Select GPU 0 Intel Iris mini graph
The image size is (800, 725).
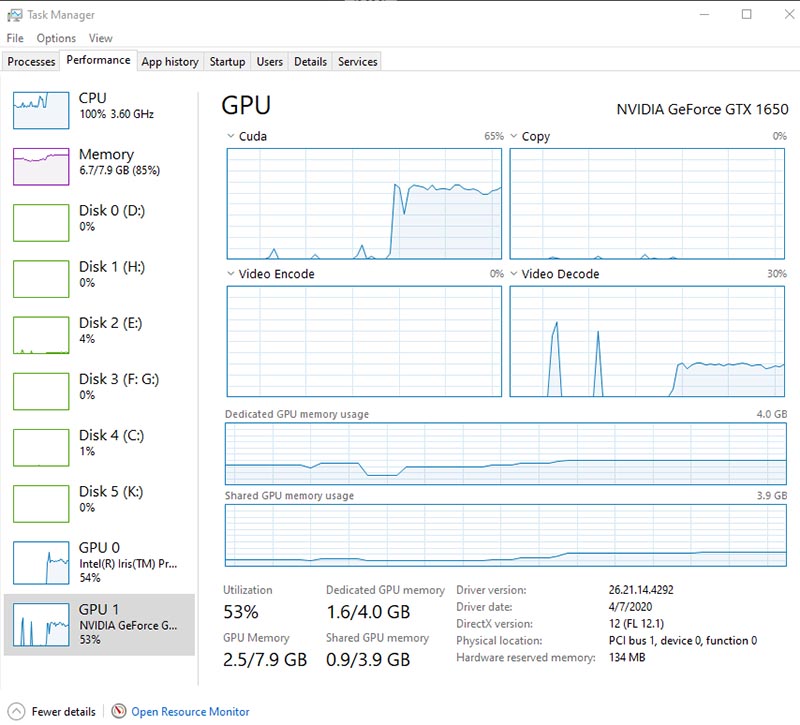(x=41, y=563)
